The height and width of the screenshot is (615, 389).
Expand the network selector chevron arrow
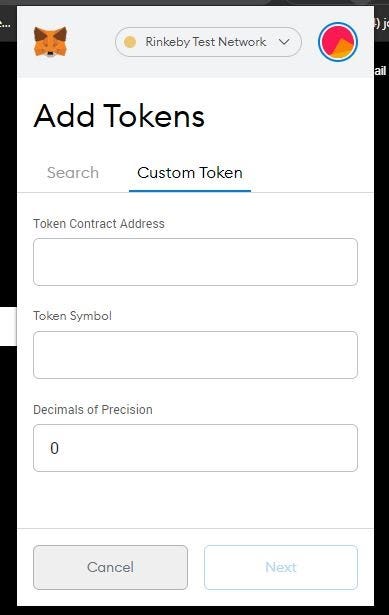pos(284,42)
